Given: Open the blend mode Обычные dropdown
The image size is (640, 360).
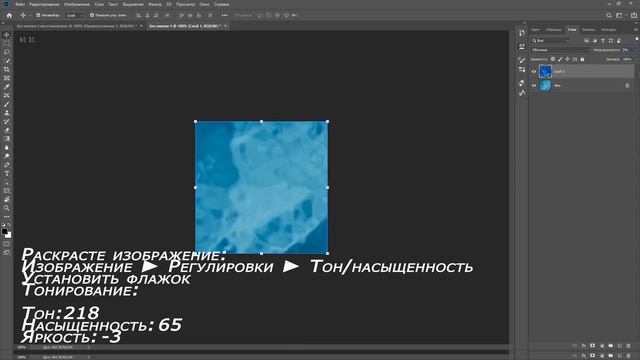Looking at the screenshot, I should (561, 50).
